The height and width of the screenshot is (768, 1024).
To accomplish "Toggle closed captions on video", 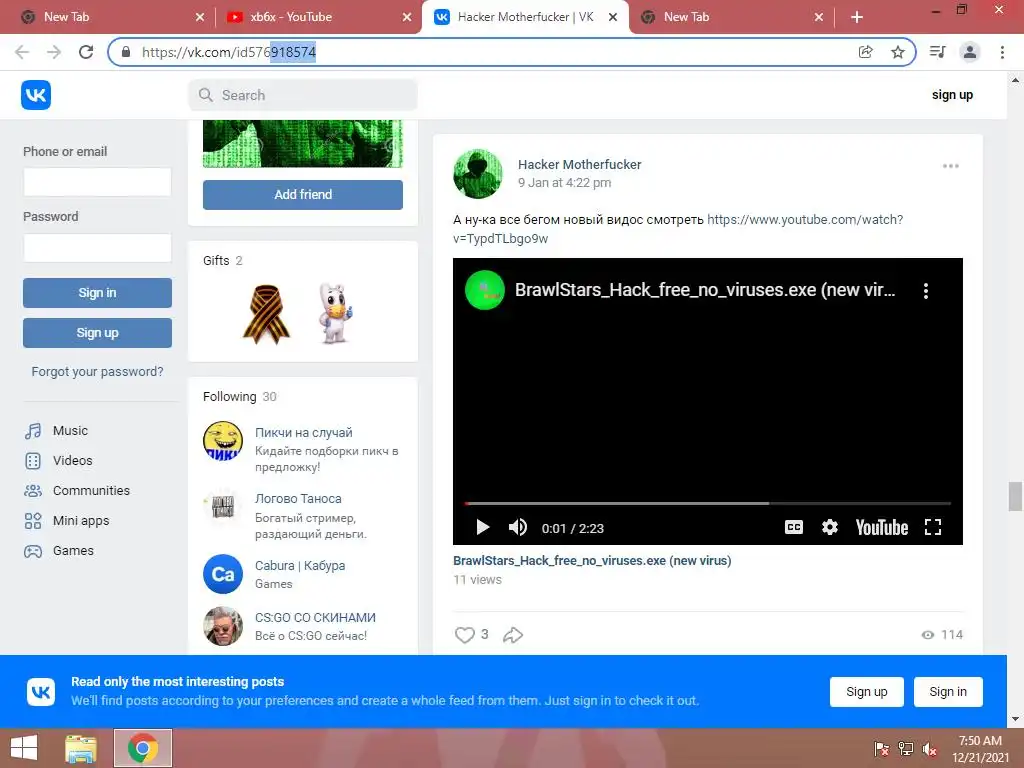I will click(x=793, y=527).
